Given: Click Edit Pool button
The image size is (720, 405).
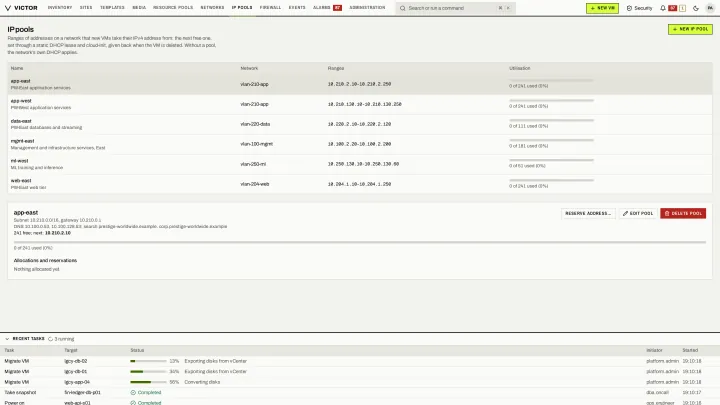Looking at the screenshot, I should point(638,214).
